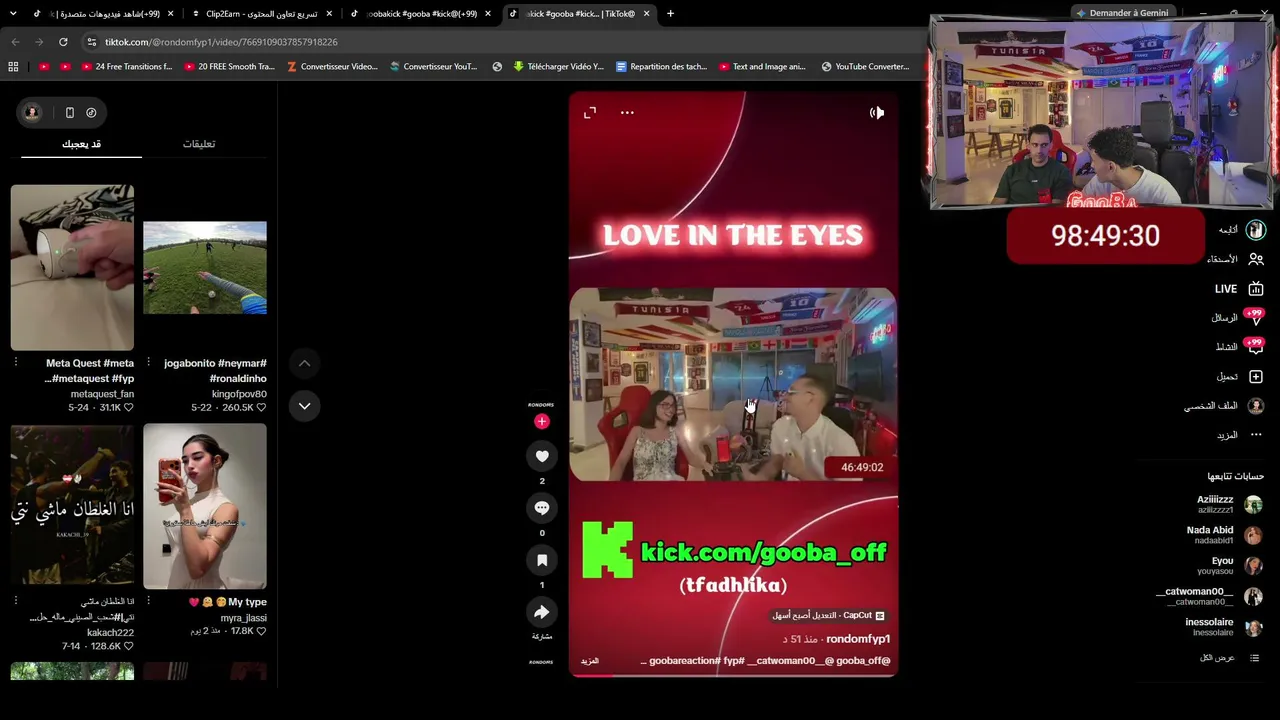
Task: Open the Repartition des taches bookmark
Action: pyautogui.click(x=661, y=67)
